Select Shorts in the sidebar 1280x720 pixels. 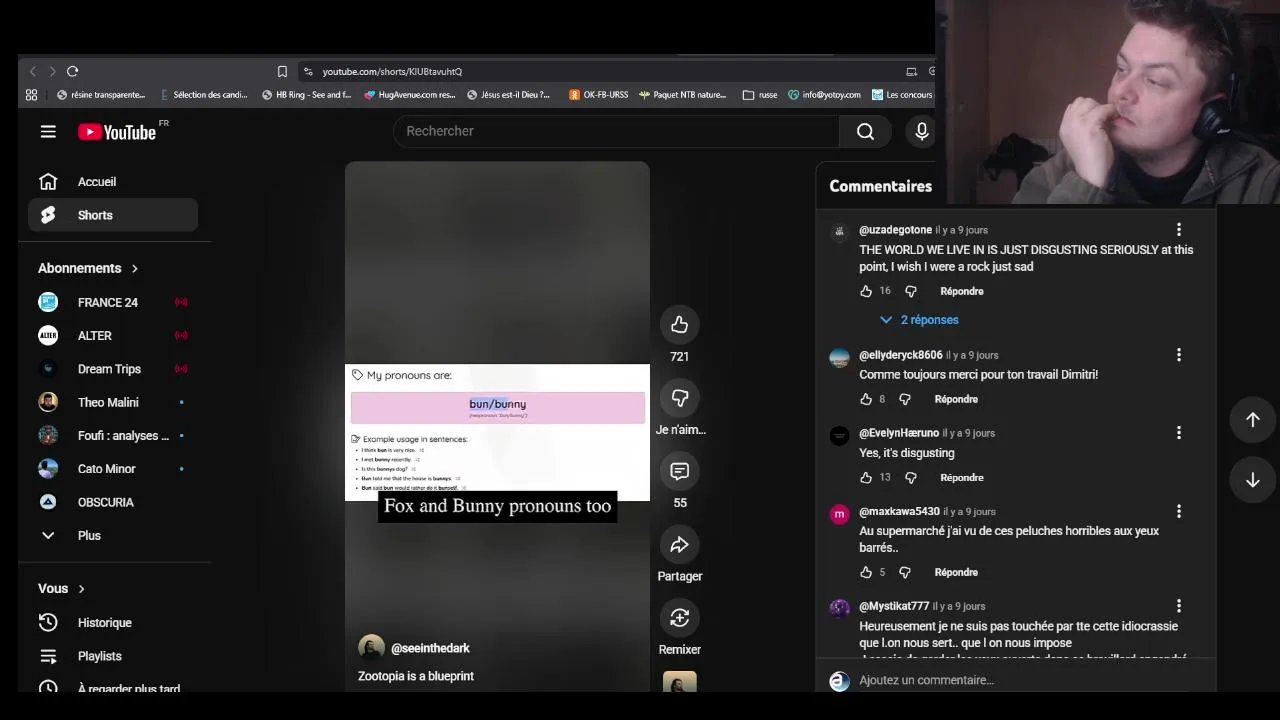point(113,215)
